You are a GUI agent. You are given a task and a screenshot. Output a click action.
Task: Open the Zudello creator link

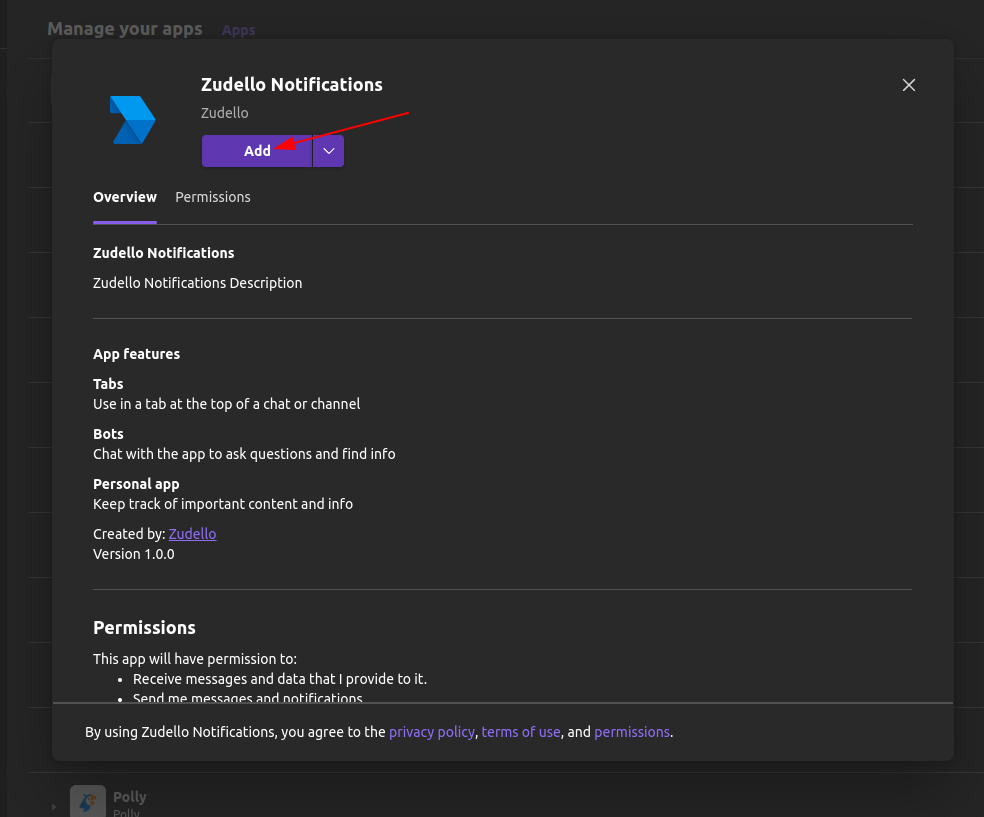[193, 534]
